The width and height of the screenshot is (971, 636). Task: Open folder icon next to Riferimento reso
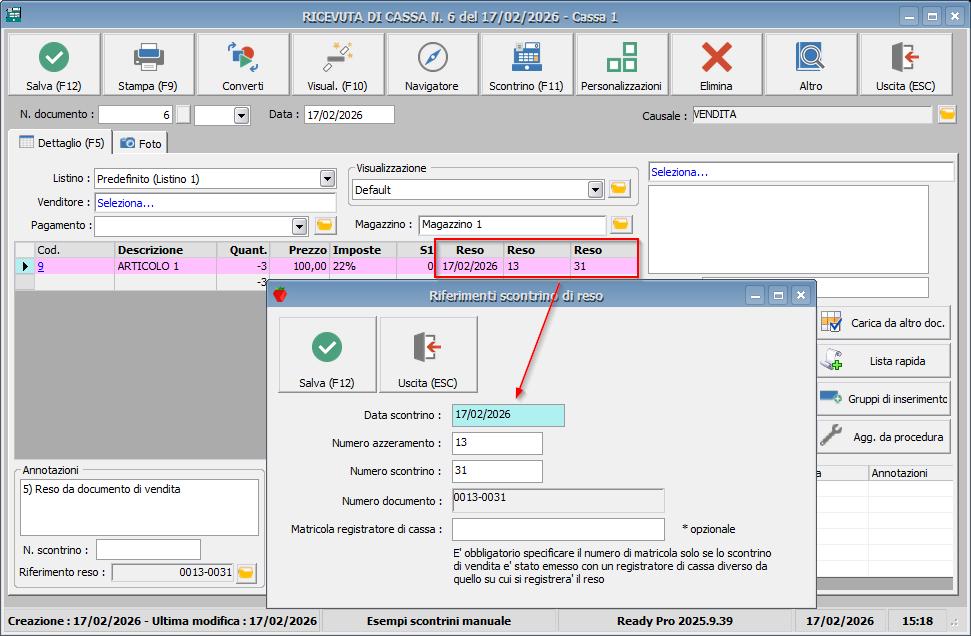point(246,573)
